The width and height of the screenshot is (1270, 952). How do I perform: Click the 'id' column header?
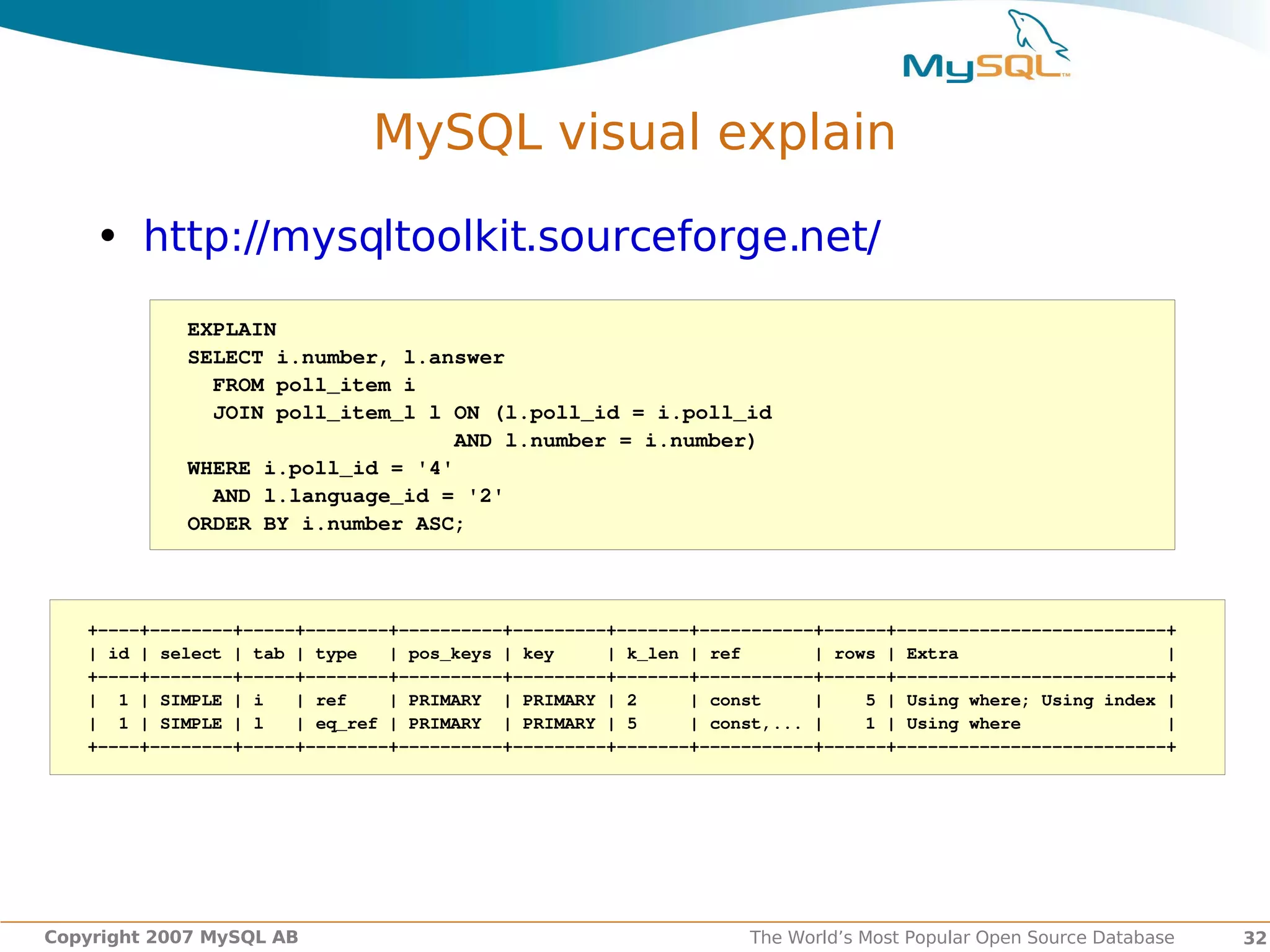click(x=119, y=654)
